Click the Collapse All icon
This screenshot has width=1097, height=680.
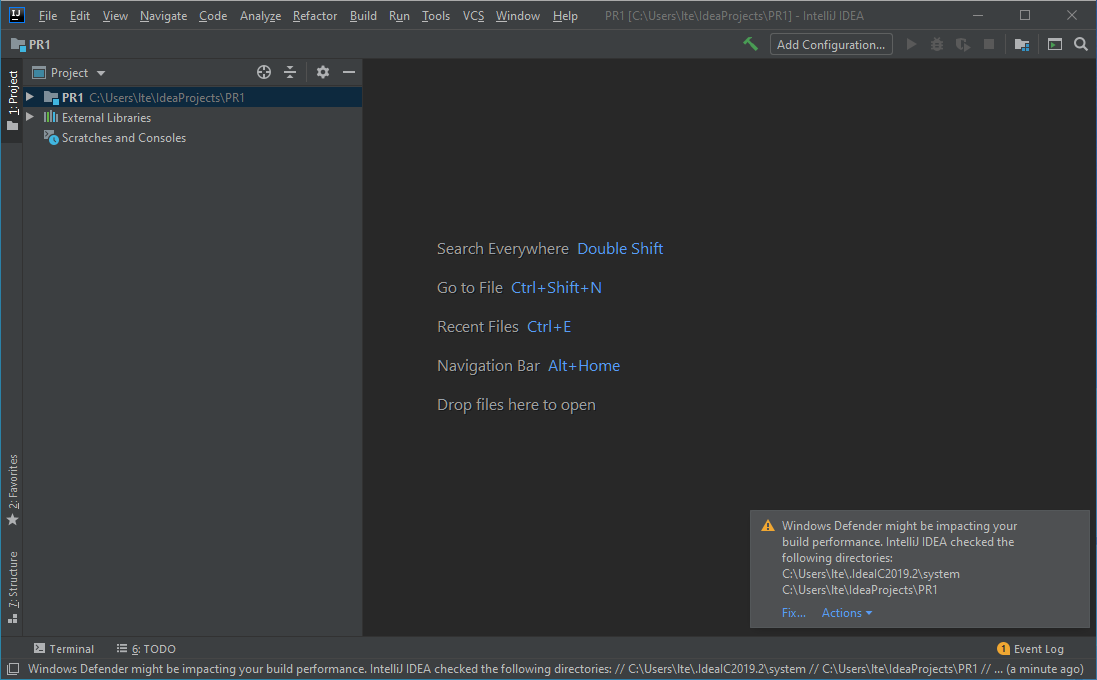point(290,72)
